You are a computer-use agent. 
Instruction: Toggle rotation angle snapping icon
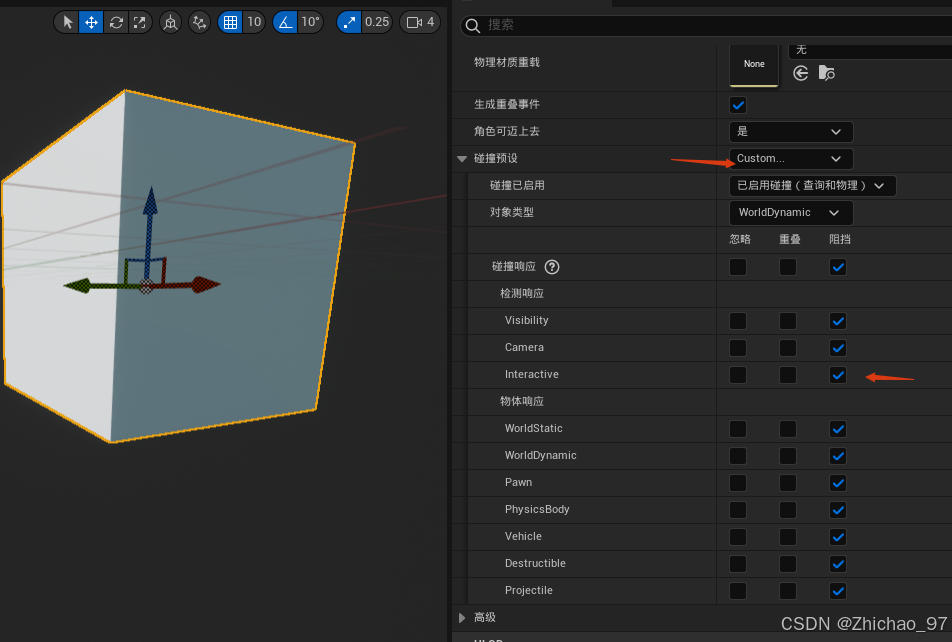(285, 22)
